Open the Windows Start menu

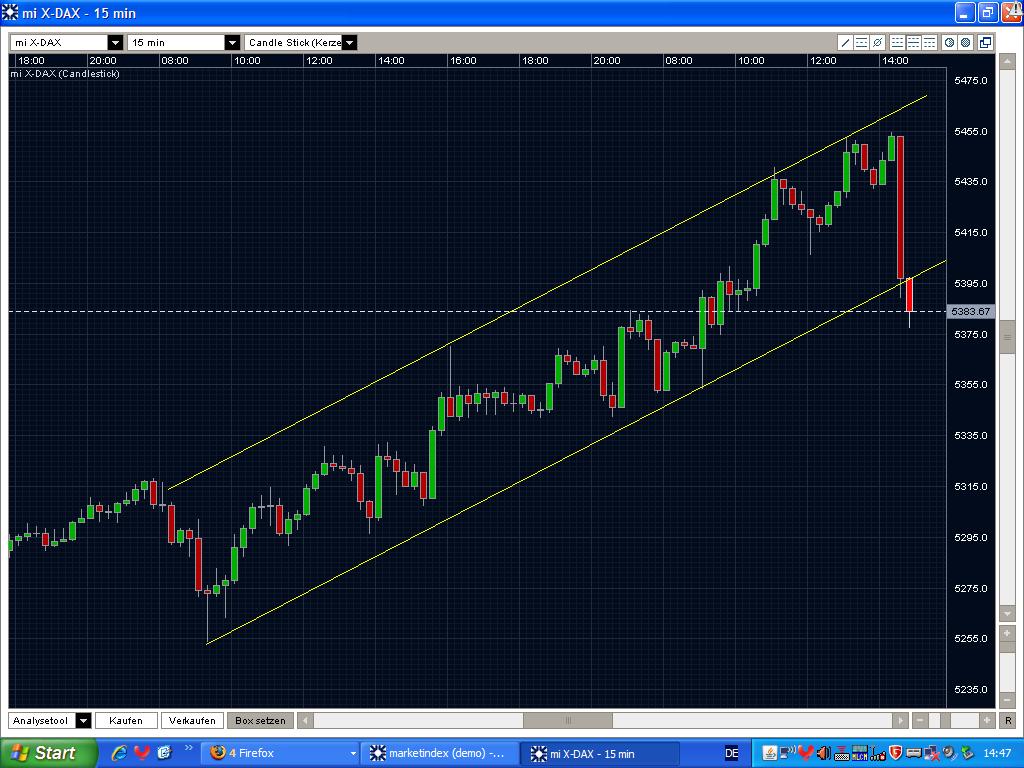click(x=48, y=753)
